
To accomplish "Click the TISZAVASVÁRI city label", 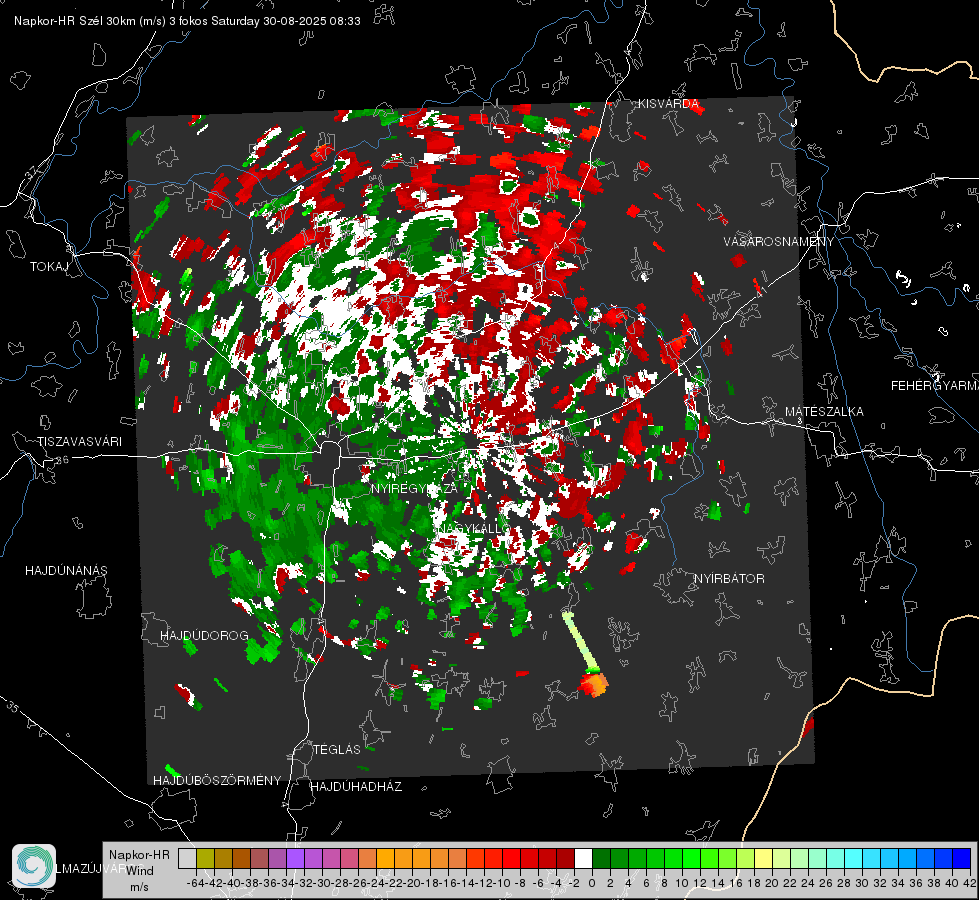I will (79, 442).
